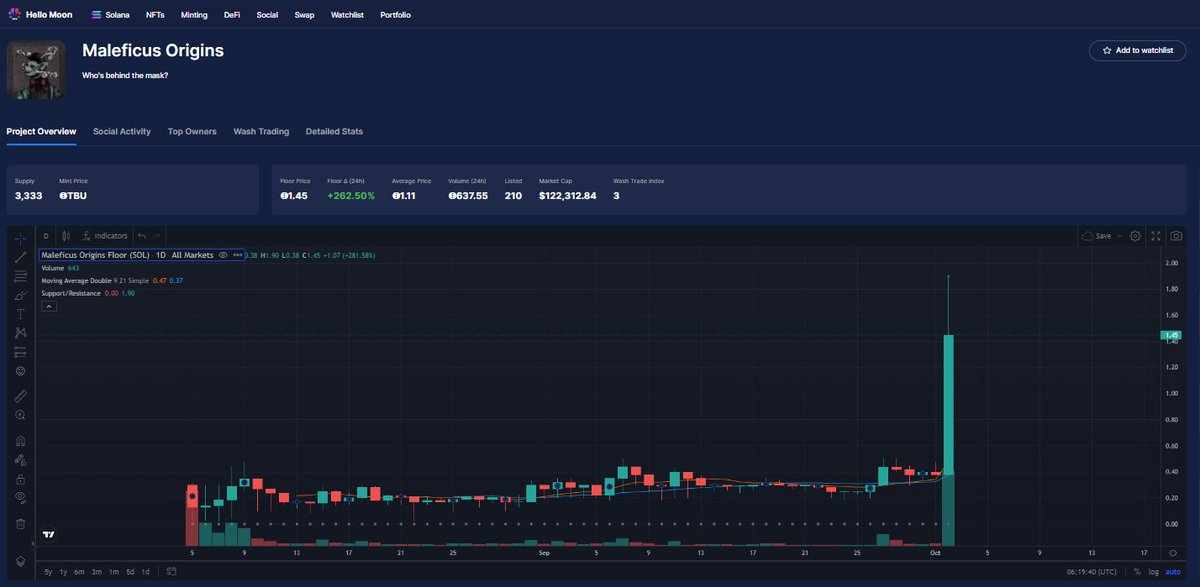Switch to the Social Activity tab

point(122,131)
